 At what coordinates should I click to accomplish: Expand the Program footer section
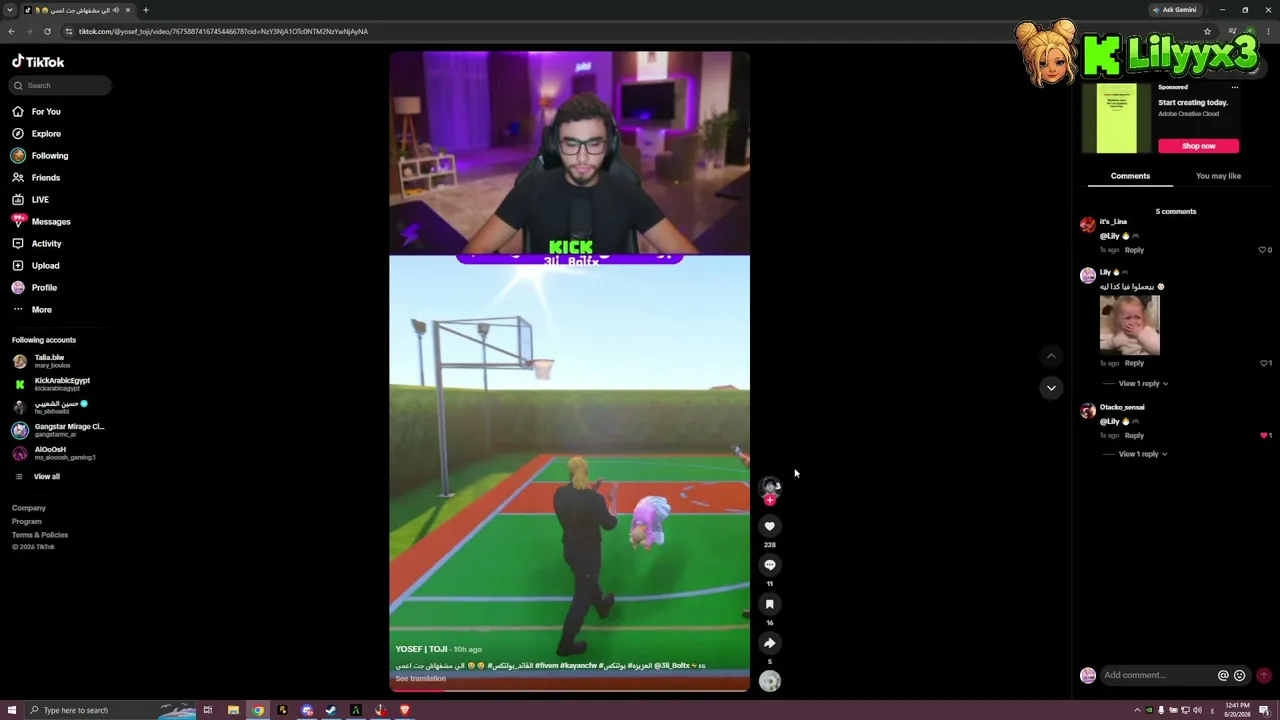click(x=27, y=521)
